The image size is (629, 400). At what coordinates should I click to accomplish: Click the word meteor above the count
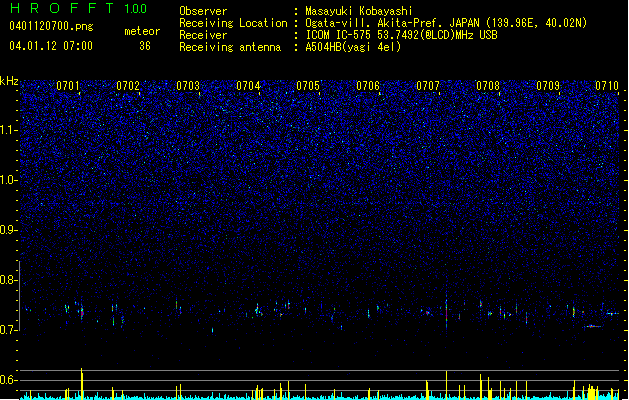coord(142,31)
